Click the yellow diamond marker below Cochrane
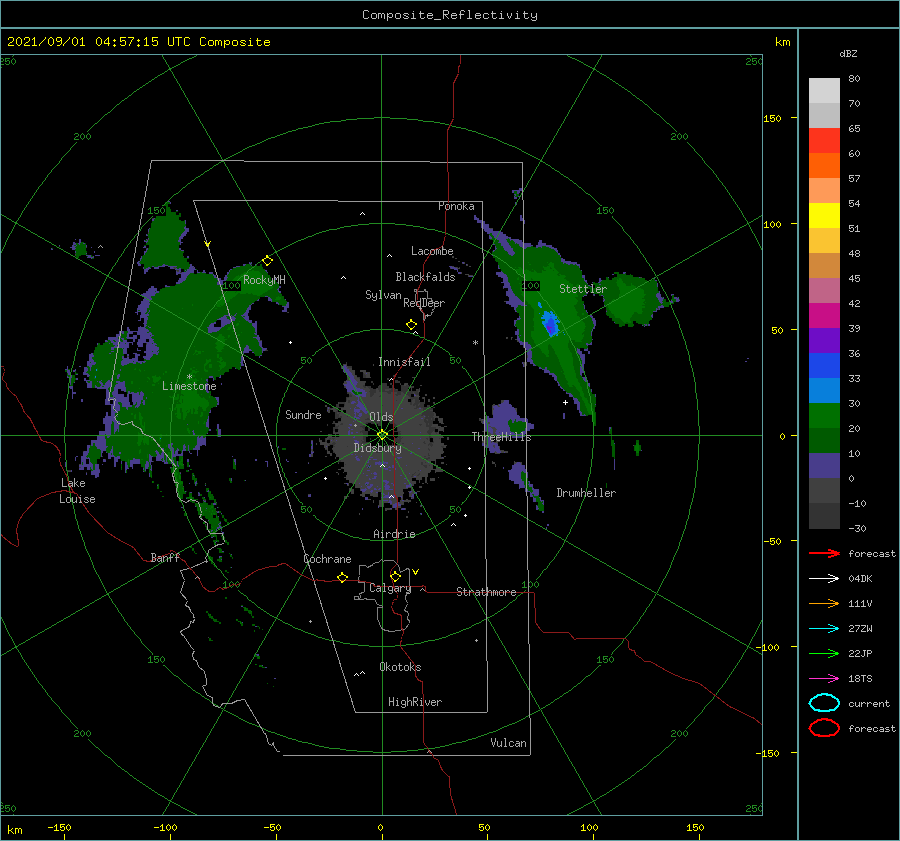This screenshot has width=900, height=841. point(343,577)
